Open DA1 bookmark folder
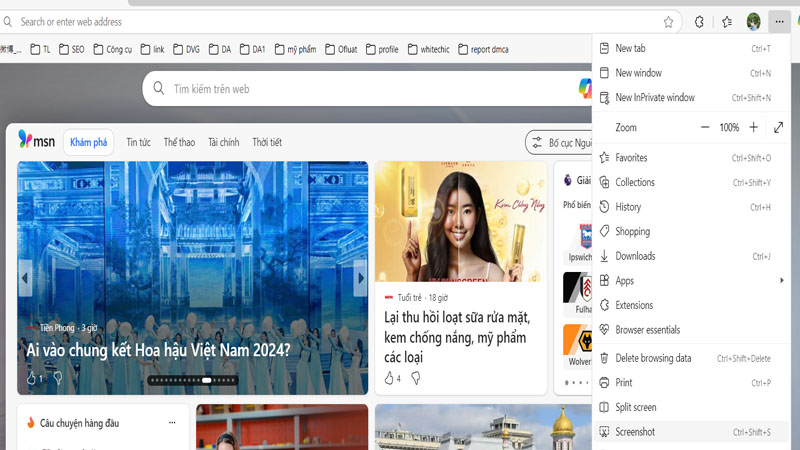Screen dimensions: 800x450 [x=253, y=49]
